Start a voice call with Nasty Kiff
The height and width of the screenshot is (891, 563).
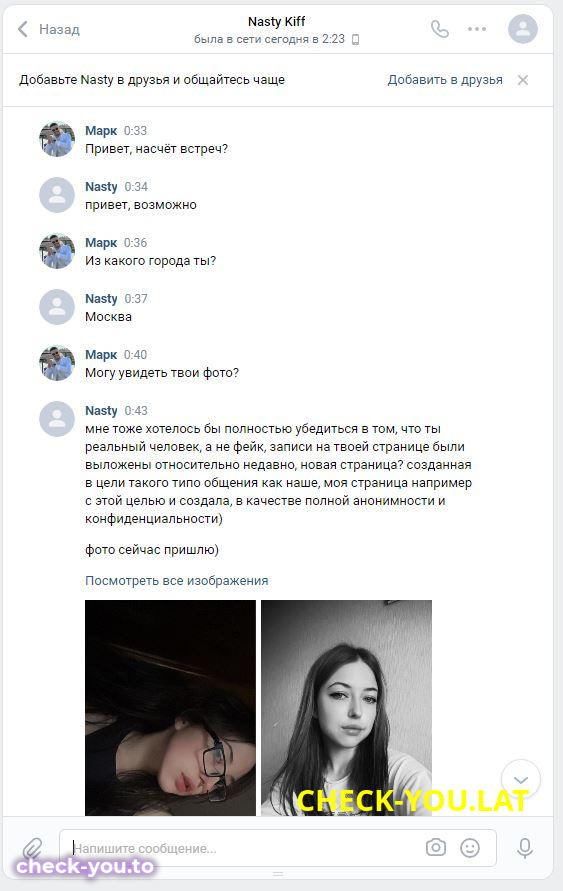coord(440,29)
